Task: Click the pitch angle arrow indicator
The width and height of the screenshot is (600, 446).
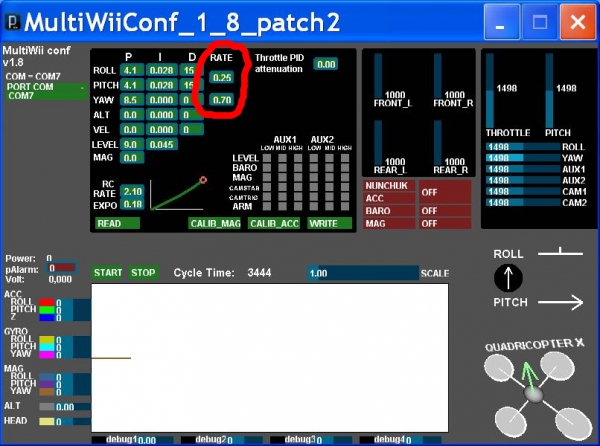Action: 560,303
